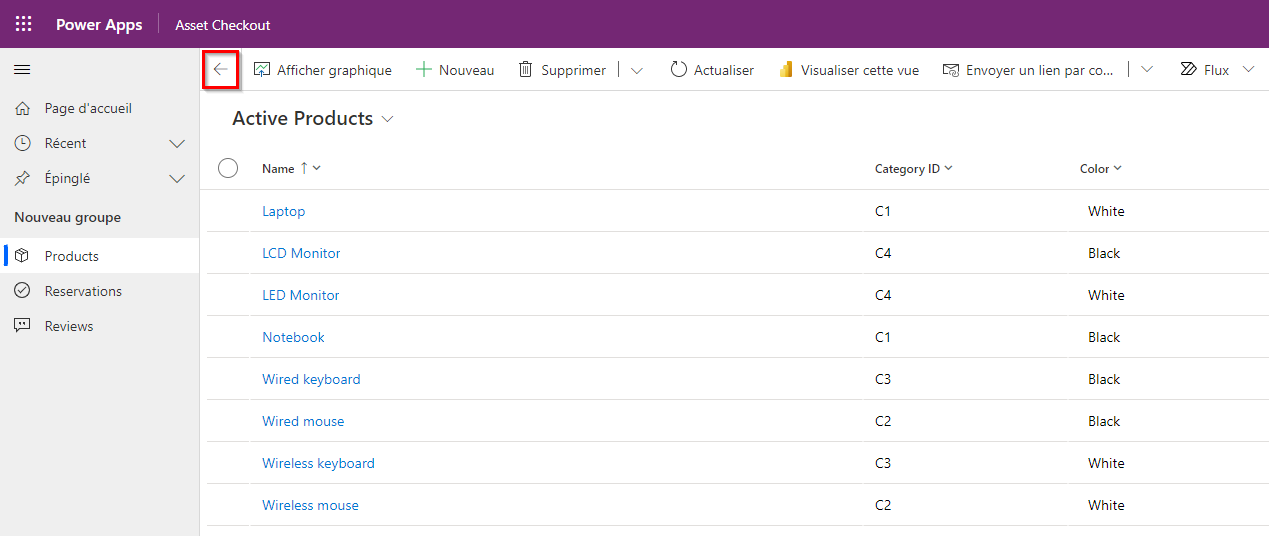Open the send link dropdown arrow

point(1147,70)
